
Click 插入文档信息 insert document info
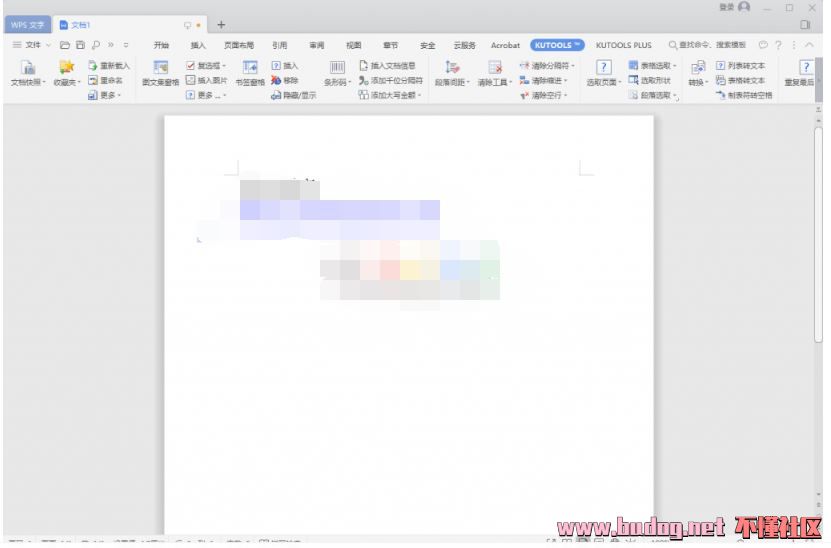(x=387, y=66)
